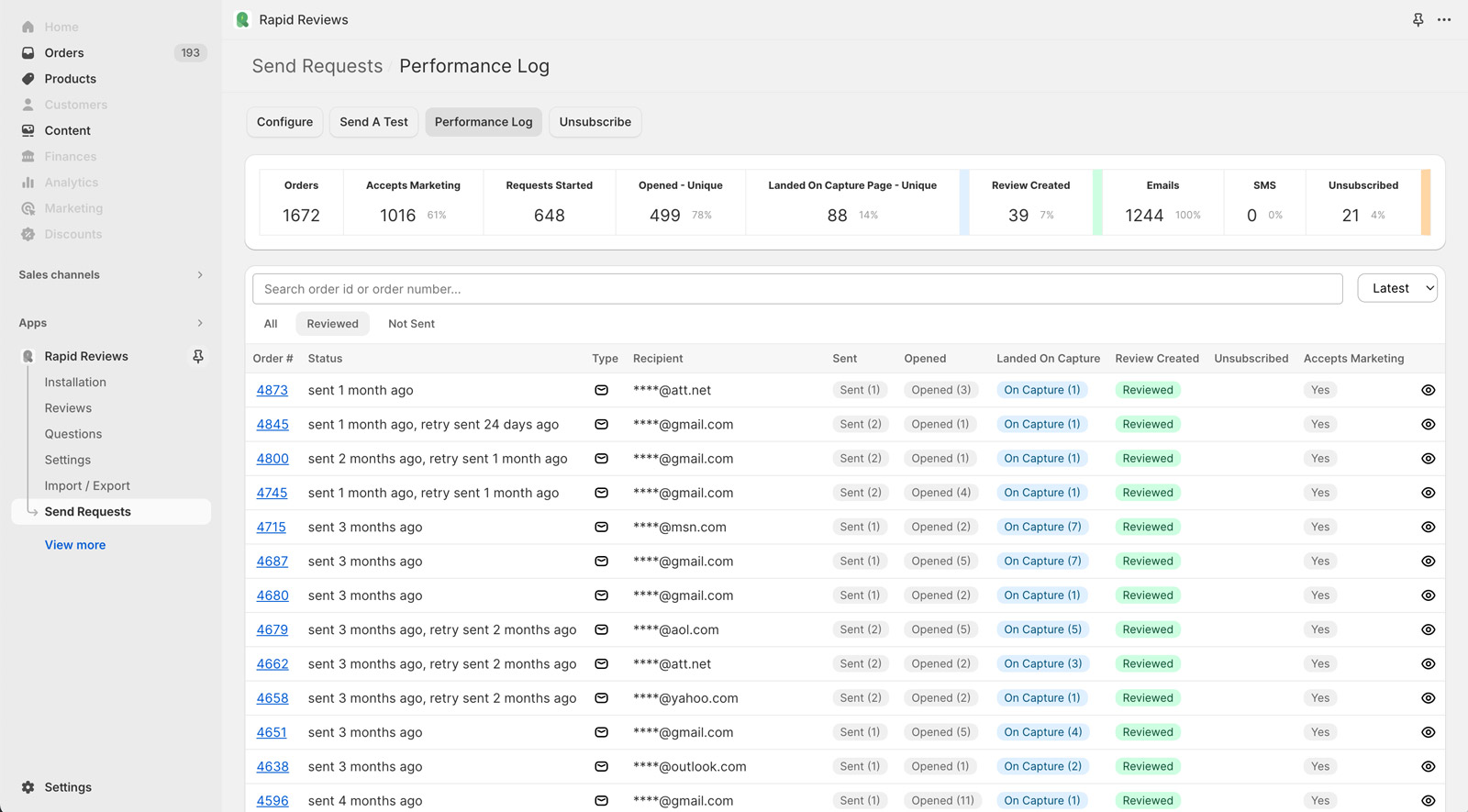Viewport: 1468px width, 812px height.
Task: Click the Rapid Reviews logo in header
Action: click(243, 19)
